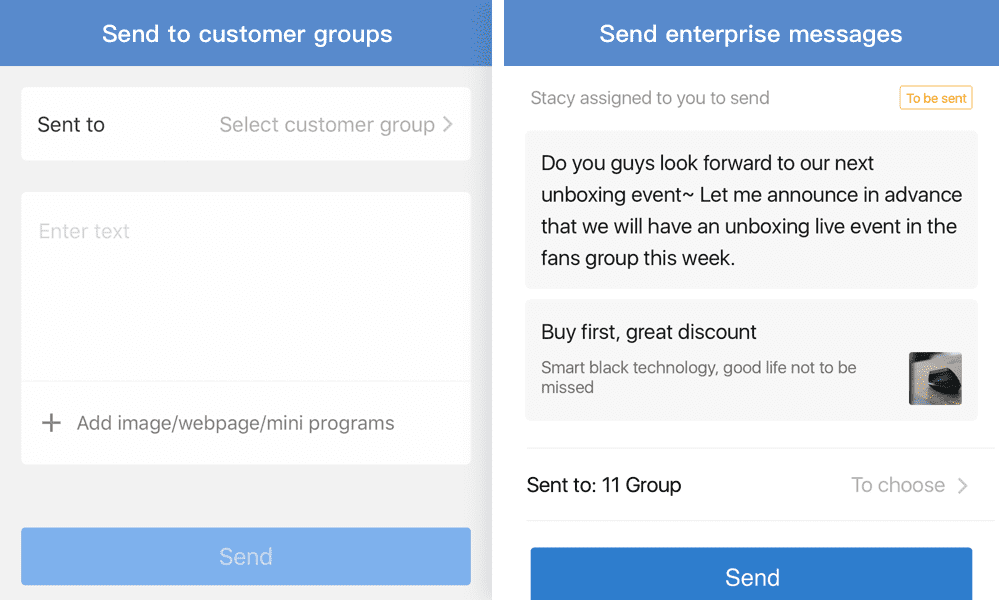Click the plus icon for adding attachments
999x600 pixels.
pos(51,423)
